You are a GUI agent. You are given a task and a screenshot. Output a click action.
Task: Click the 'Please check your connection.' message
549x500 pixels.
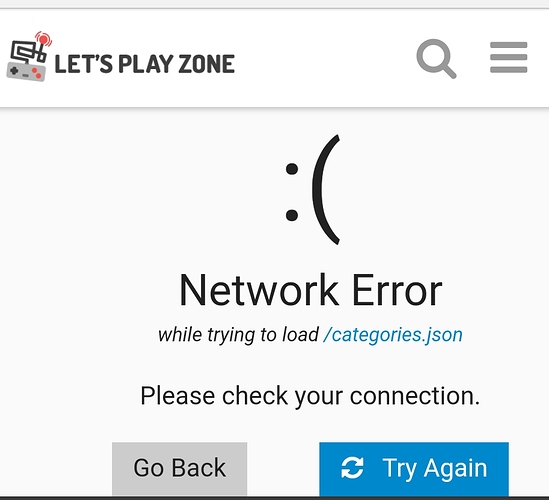tap(310, 396)
